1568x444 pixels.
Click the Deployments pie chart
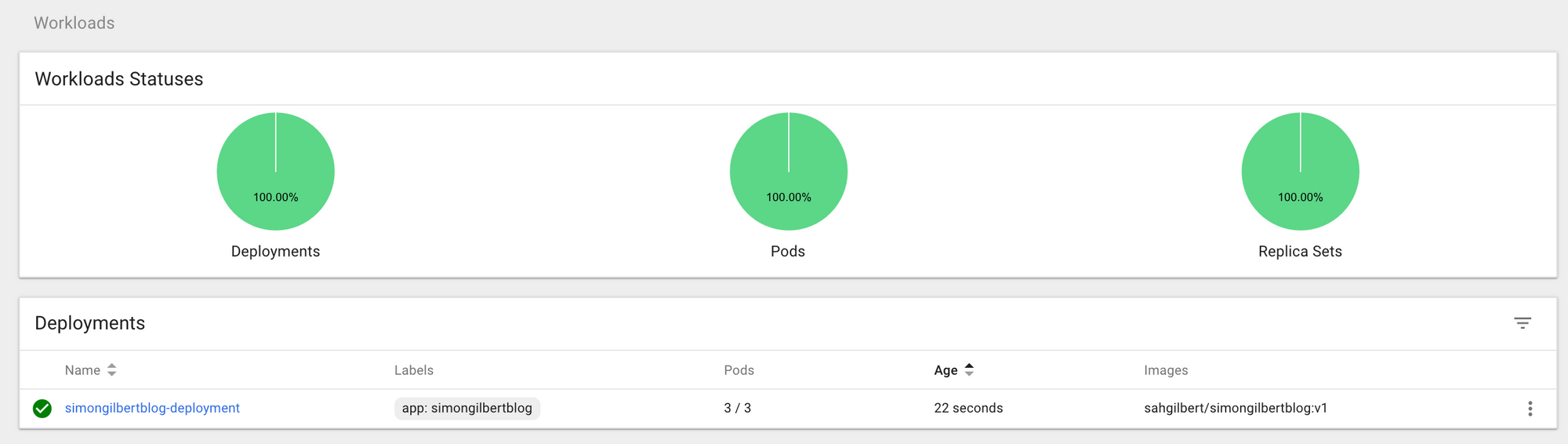point(276,171)
